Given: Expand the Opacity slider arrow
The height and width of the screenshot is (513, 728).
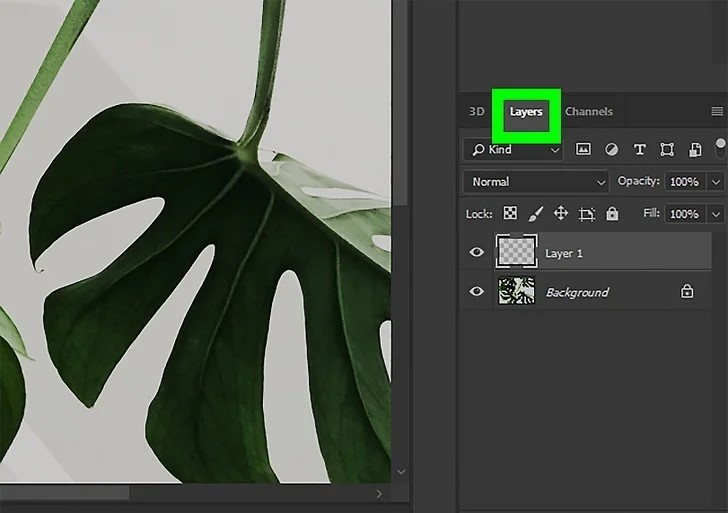Looking at the screenshot, I should point(716,182).
